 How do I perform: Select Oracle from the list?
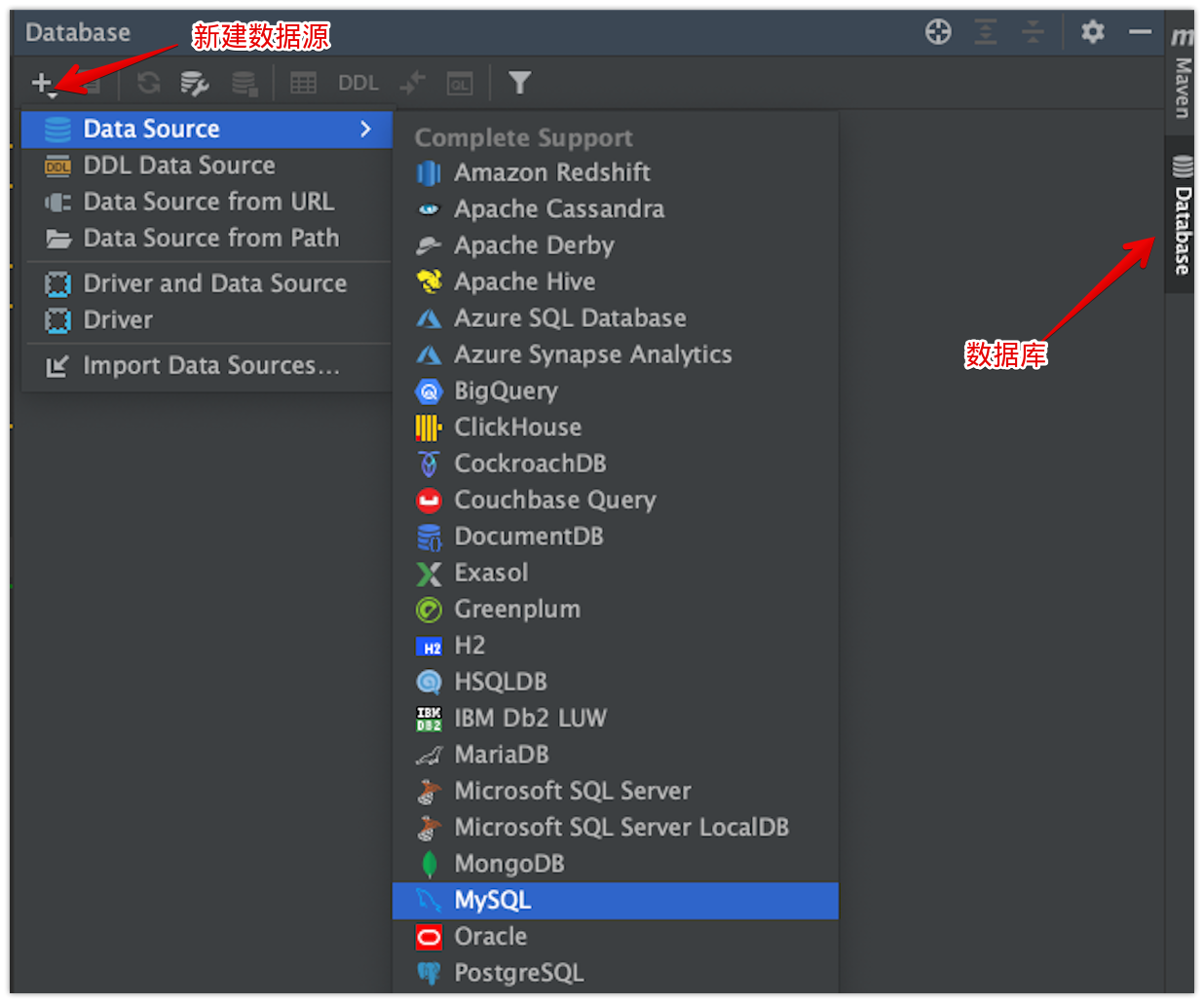pos(490,936)
